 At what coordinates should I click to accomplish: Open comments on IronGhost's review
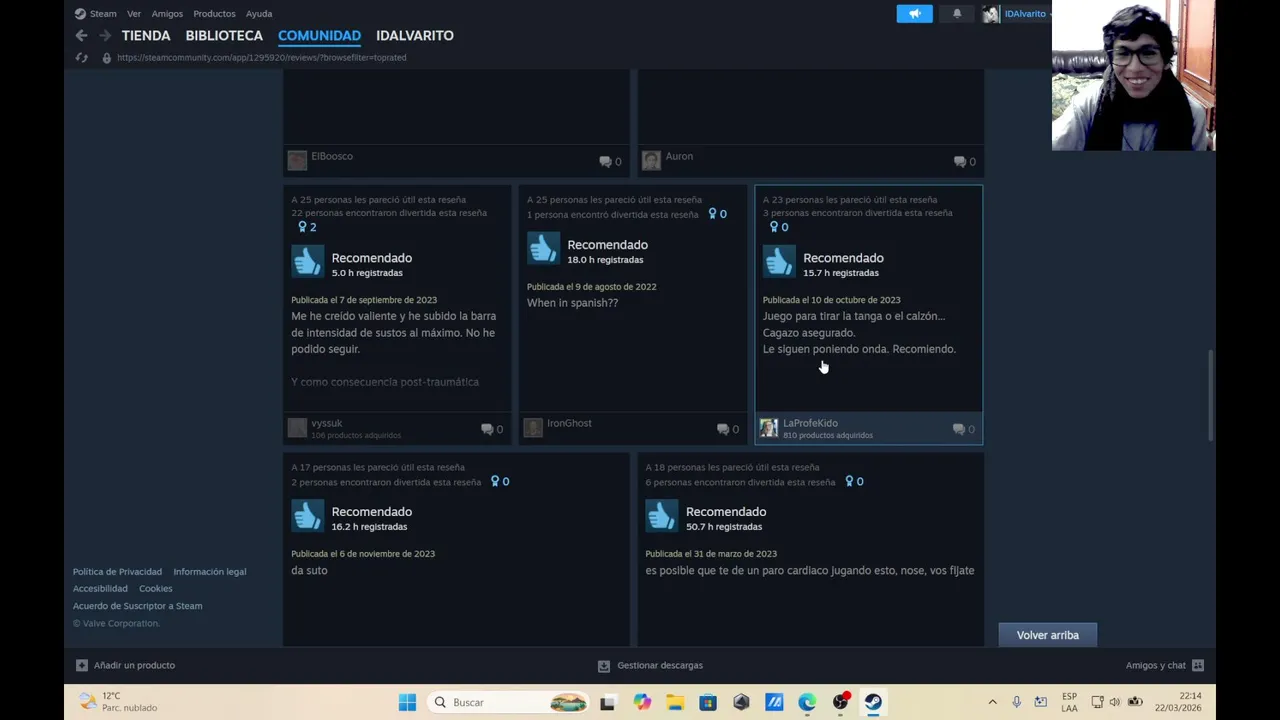728,429
